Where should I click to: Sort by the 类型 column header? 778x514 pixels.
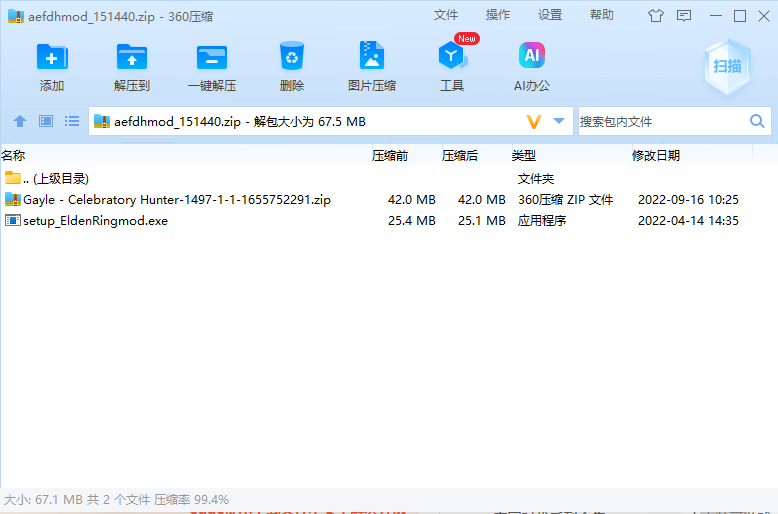(572, 156)
